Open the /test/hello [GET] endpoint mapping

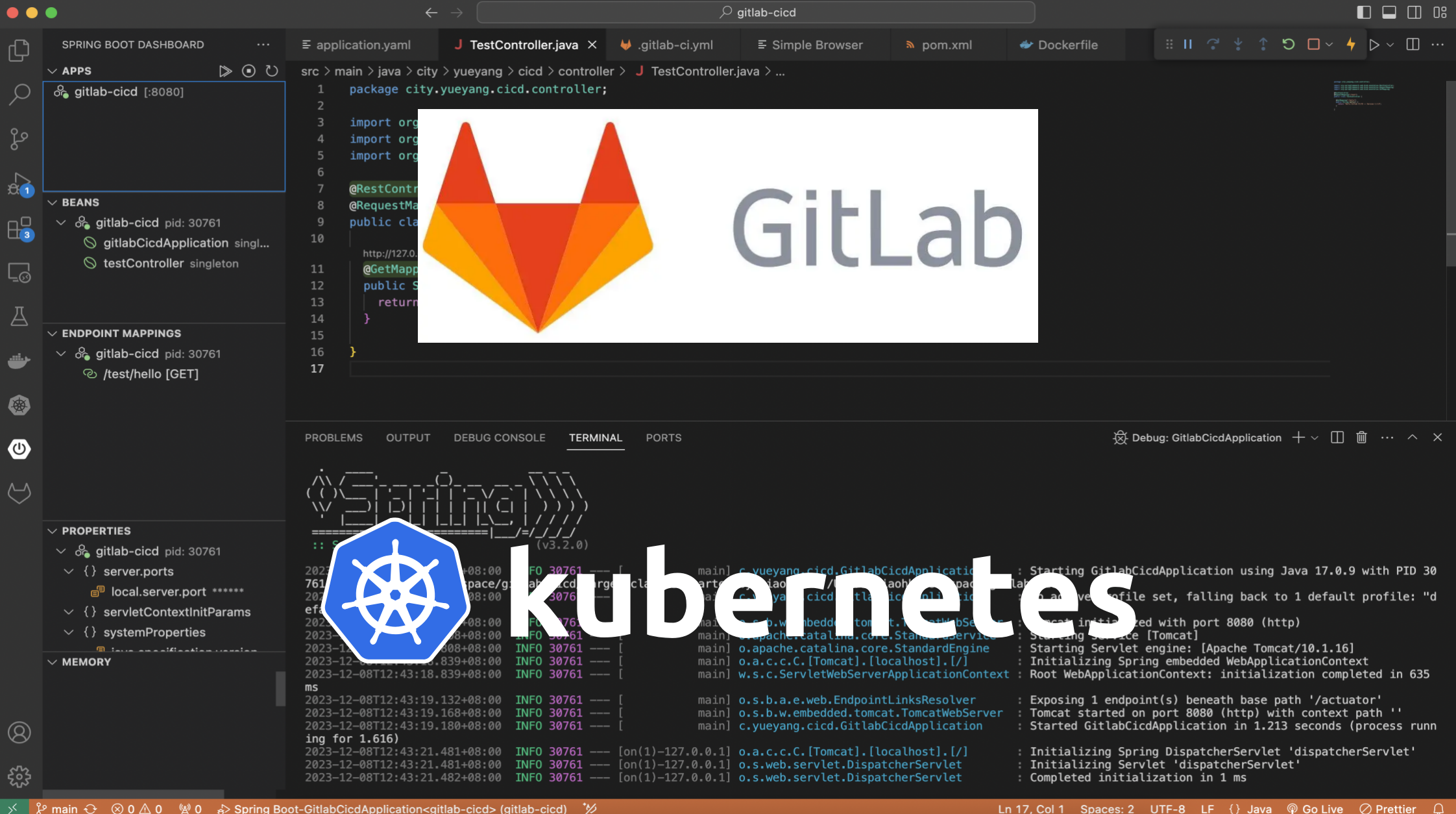tap(151, 374)
